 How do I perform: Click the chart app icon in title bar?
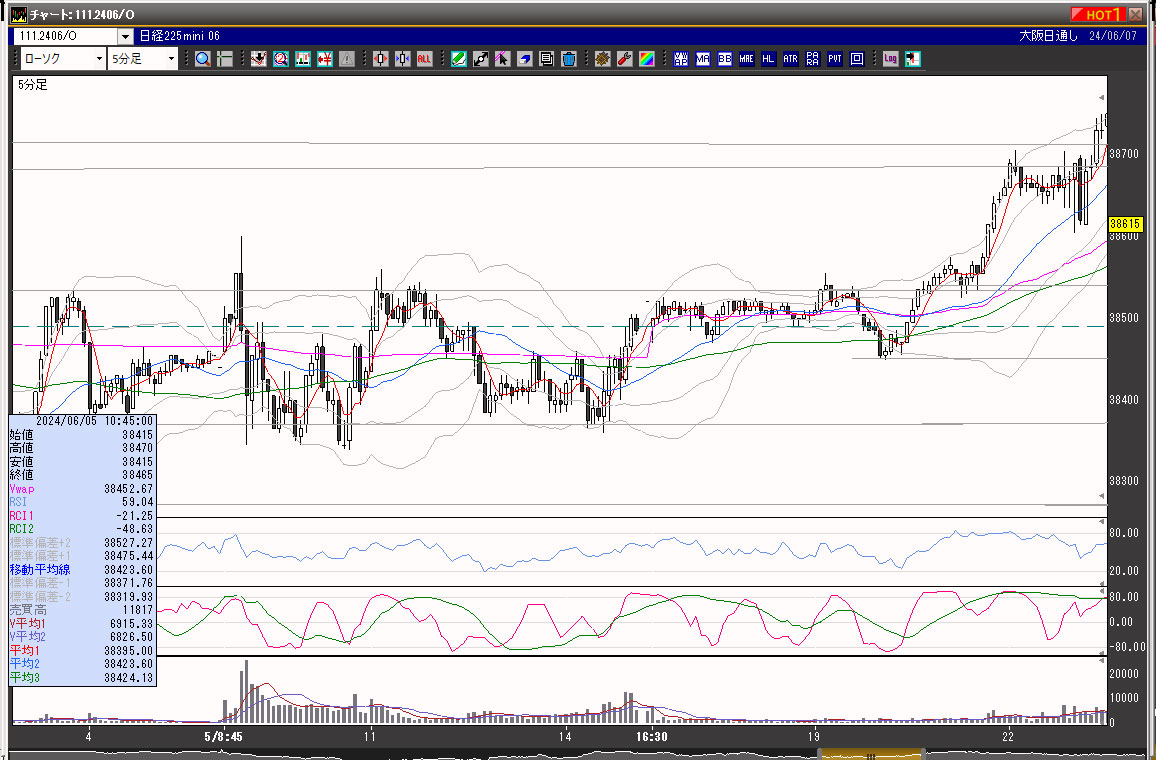18,14
